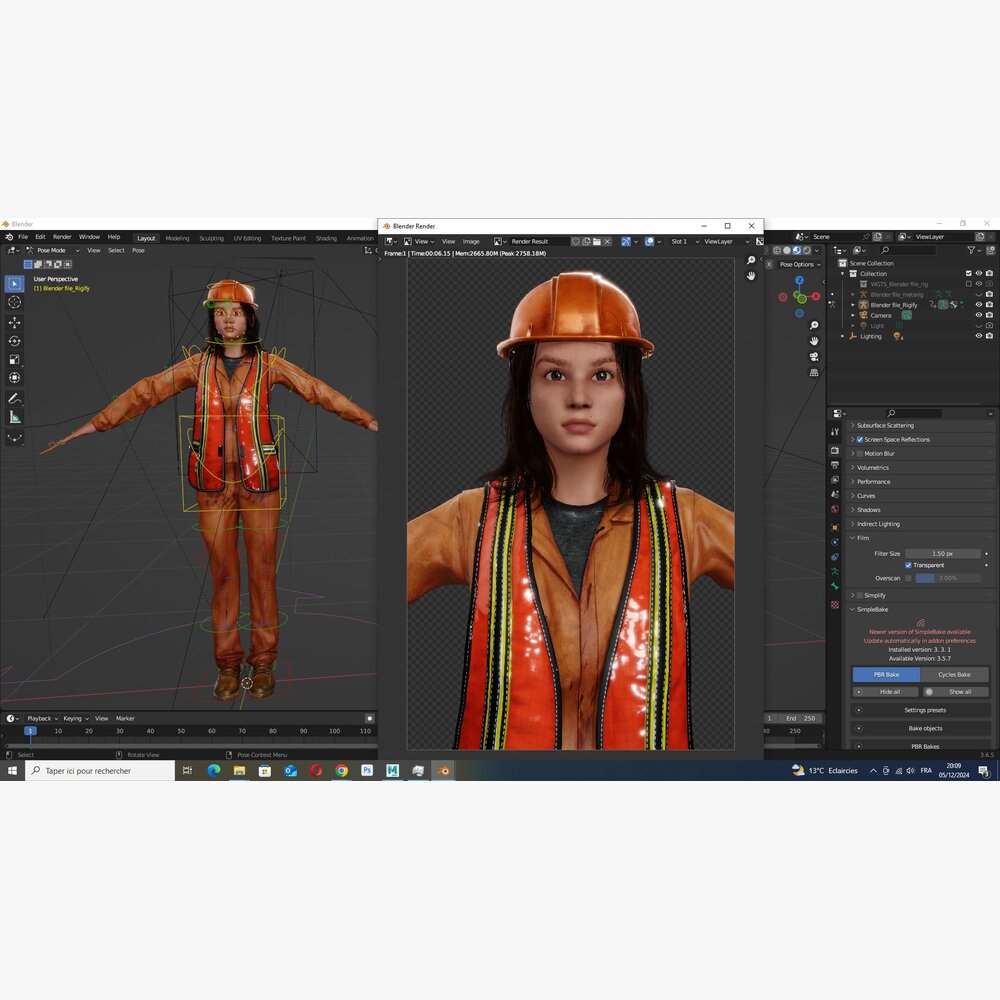Image resolution: width=1000 pixels, height=1000 pixels.
Task: Open the Render menu
Action: click(x=62, y=237)
